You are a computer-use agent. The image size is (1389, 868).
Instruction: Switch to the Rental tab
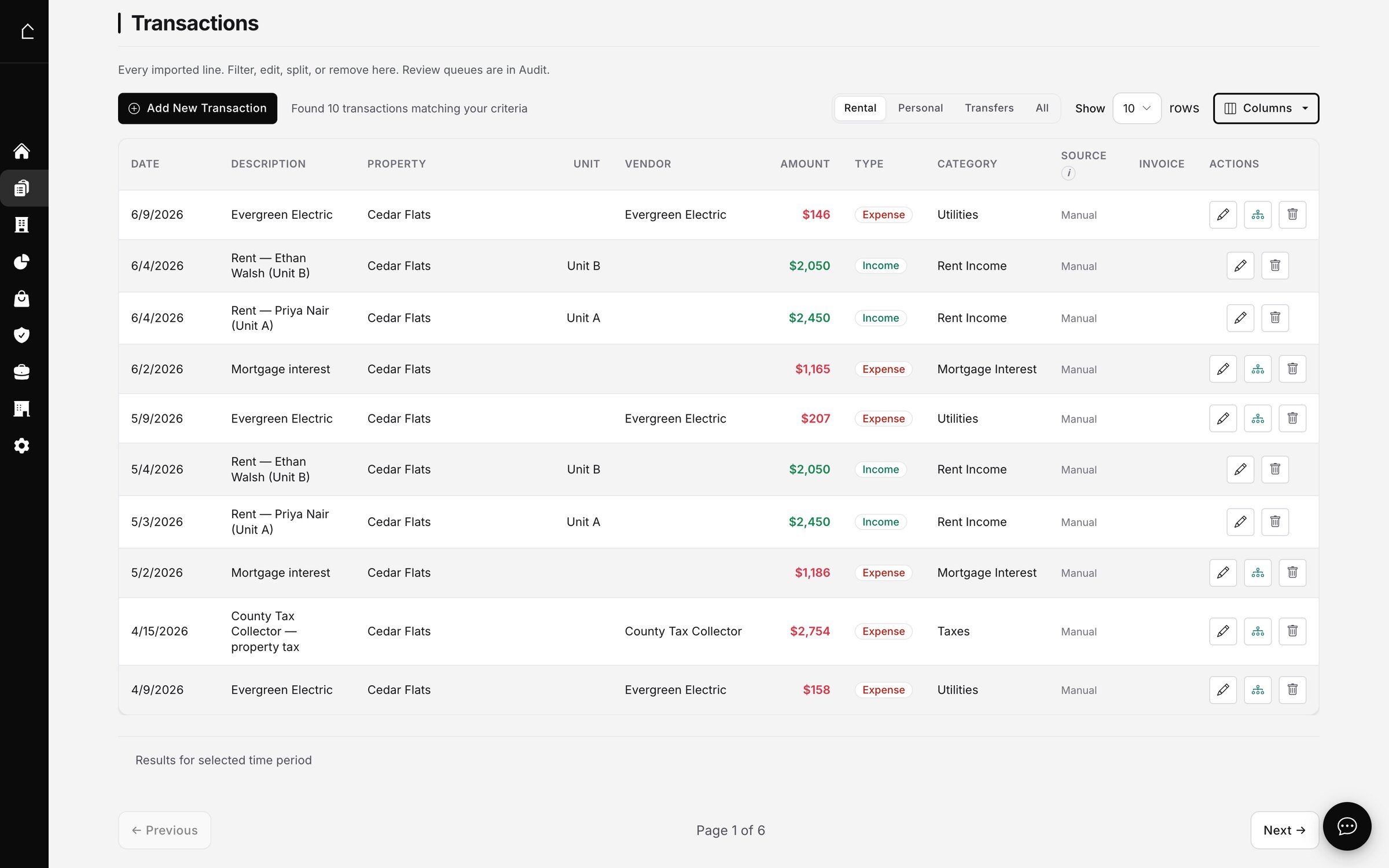coord(860,108)
